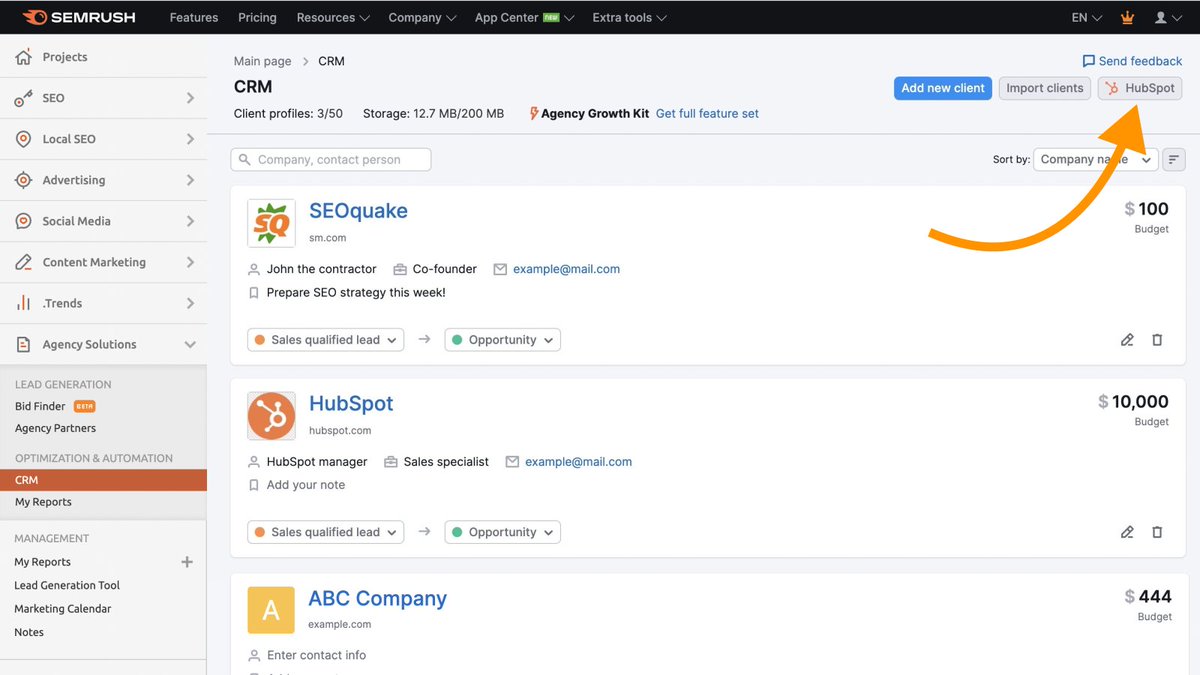Open Lead Generation Tool in sidebar
The height and width of the screenshot is (675, 1200).
pos(67,585)
